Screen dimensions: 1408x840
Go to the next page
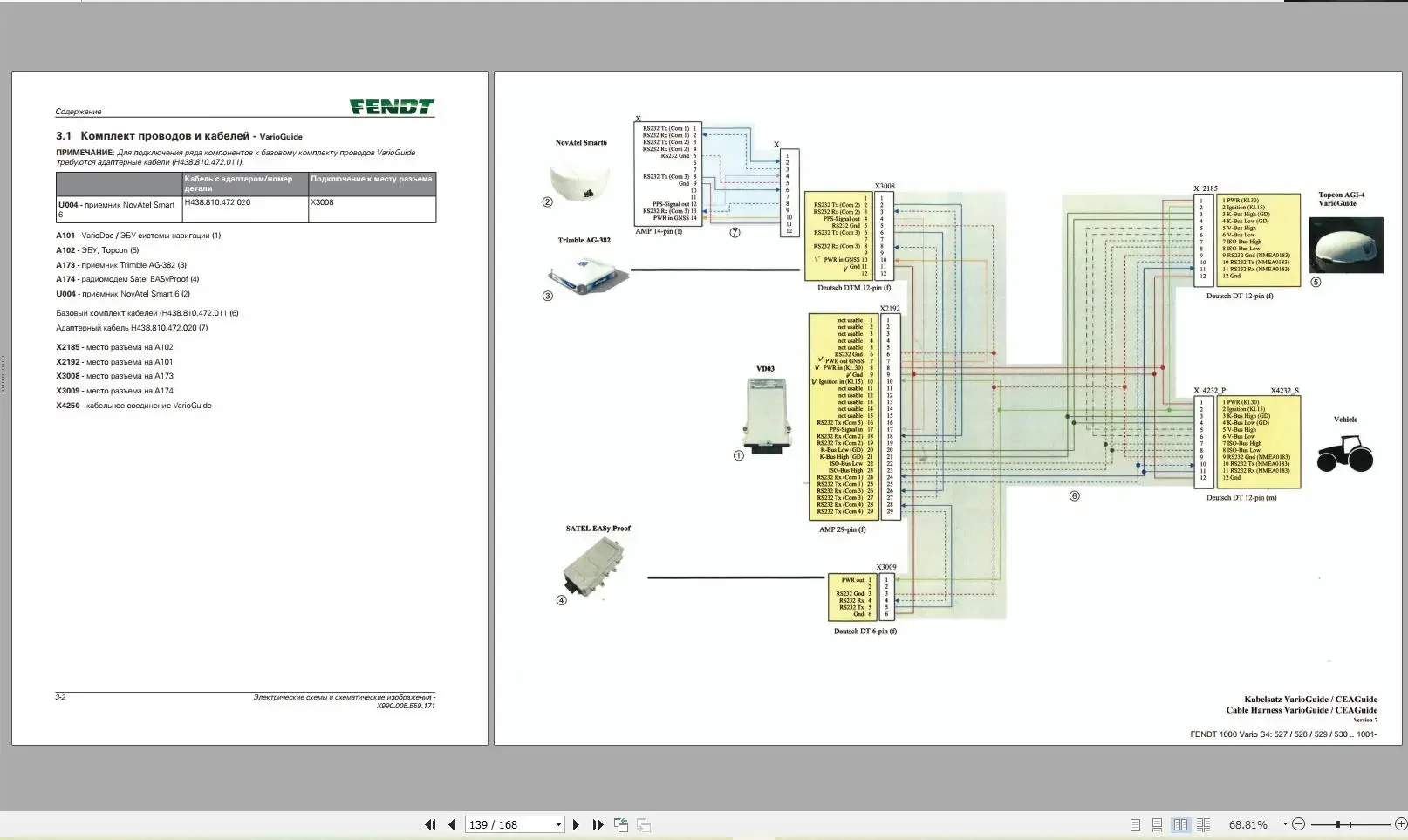point(576,824)
